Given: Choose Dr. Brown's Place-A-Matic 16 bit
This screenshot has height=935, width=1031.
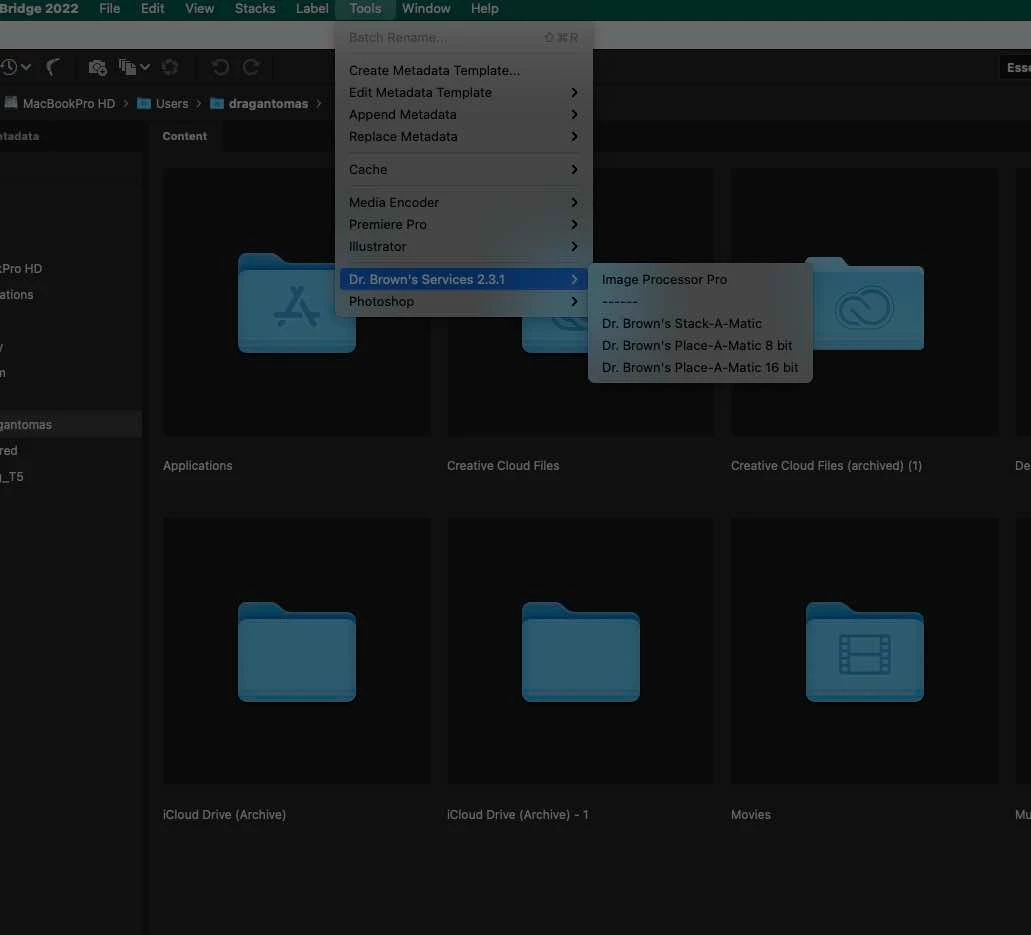Looking at the screenshot, I should [x=700, y=368].
